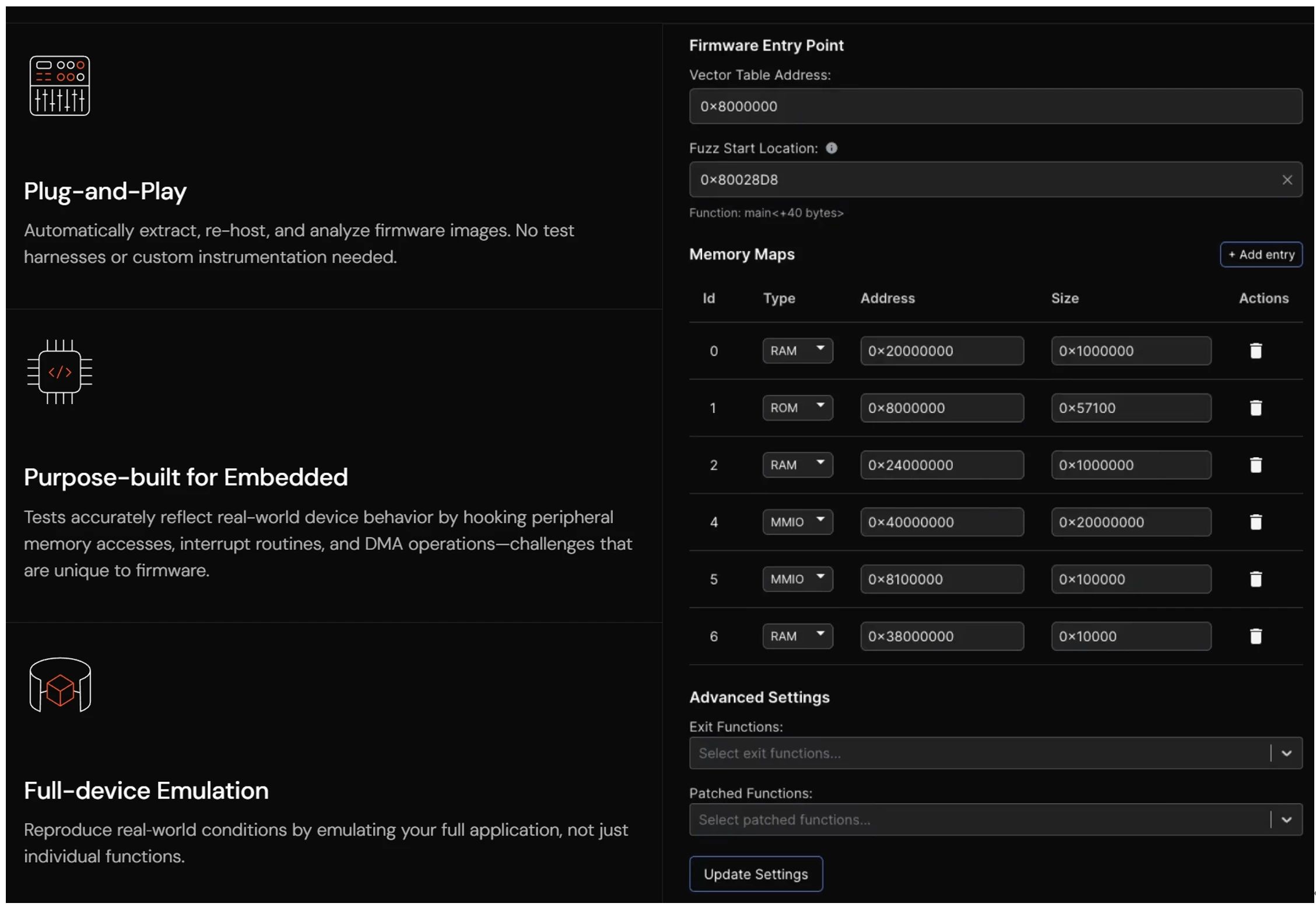Delete memory map entry 2 trash icon
The width and height of the screenshot is (1316, 910).
pos(1255,465)
